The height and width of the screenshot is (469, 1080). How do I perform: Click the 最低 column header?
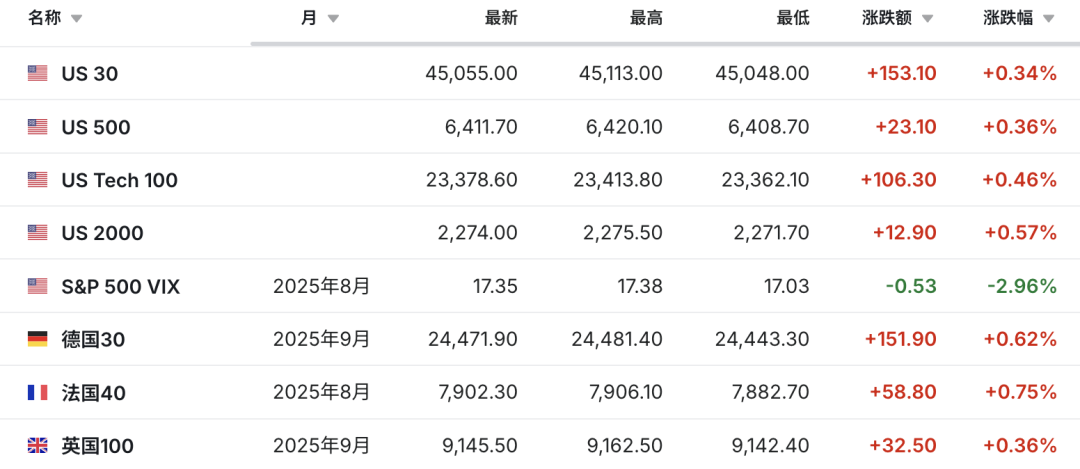coord(793,18)
